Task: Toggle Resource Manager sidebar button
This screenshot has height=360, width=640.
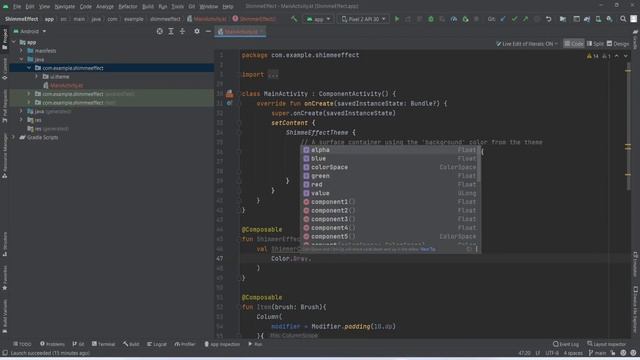Action: click(x=4, y=156)
